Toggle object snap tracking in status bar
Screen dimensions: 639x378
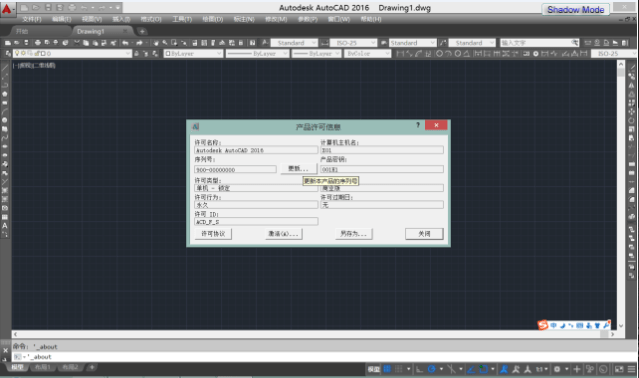pos(471,369)
